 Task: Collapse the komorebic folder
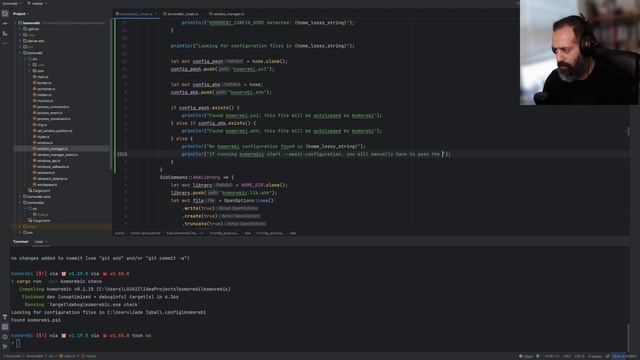pos(20,202)
